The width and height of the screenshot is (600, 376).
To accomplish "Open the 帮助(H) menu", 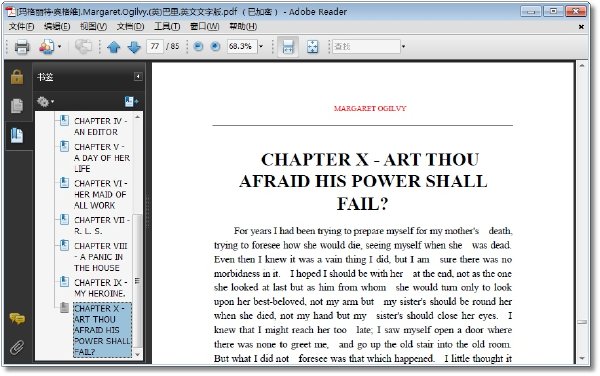I will pyautogui.click(x=243, y=26).
